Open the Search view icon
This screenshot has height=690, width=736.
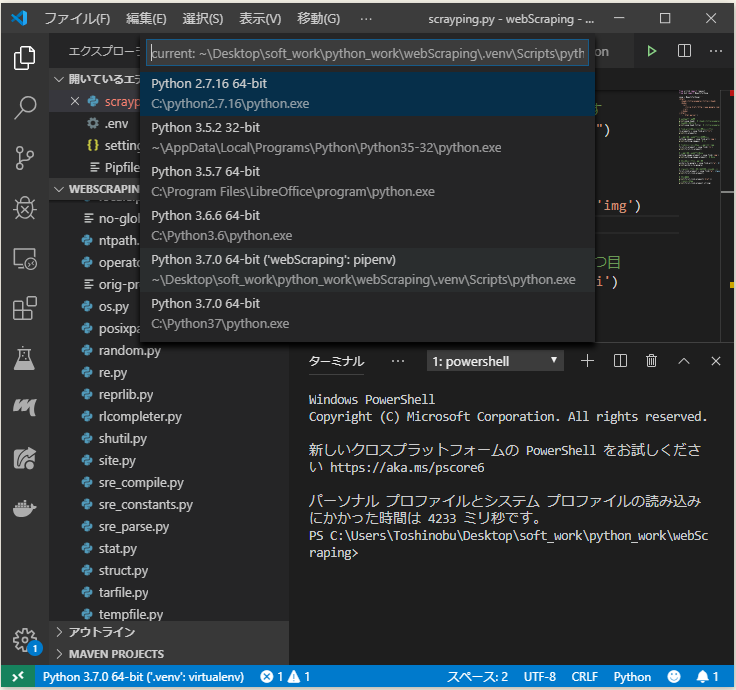coord(24,107)
